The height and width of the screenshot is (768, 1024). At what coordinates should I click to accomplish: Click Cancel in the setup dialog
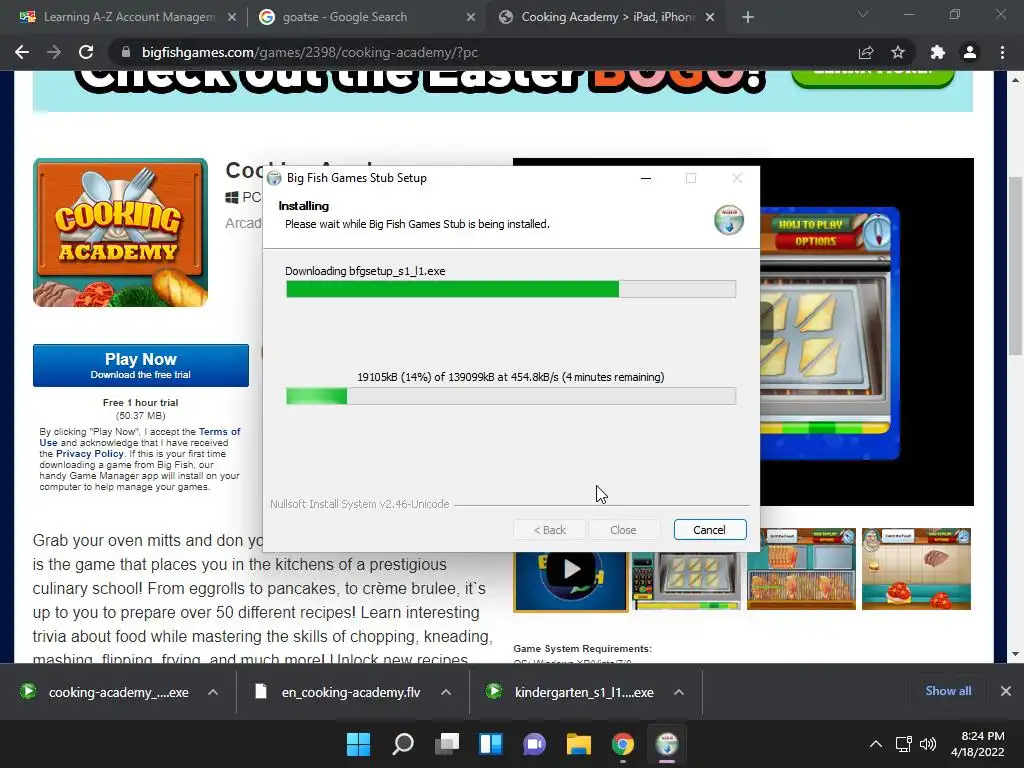point(709,530)
